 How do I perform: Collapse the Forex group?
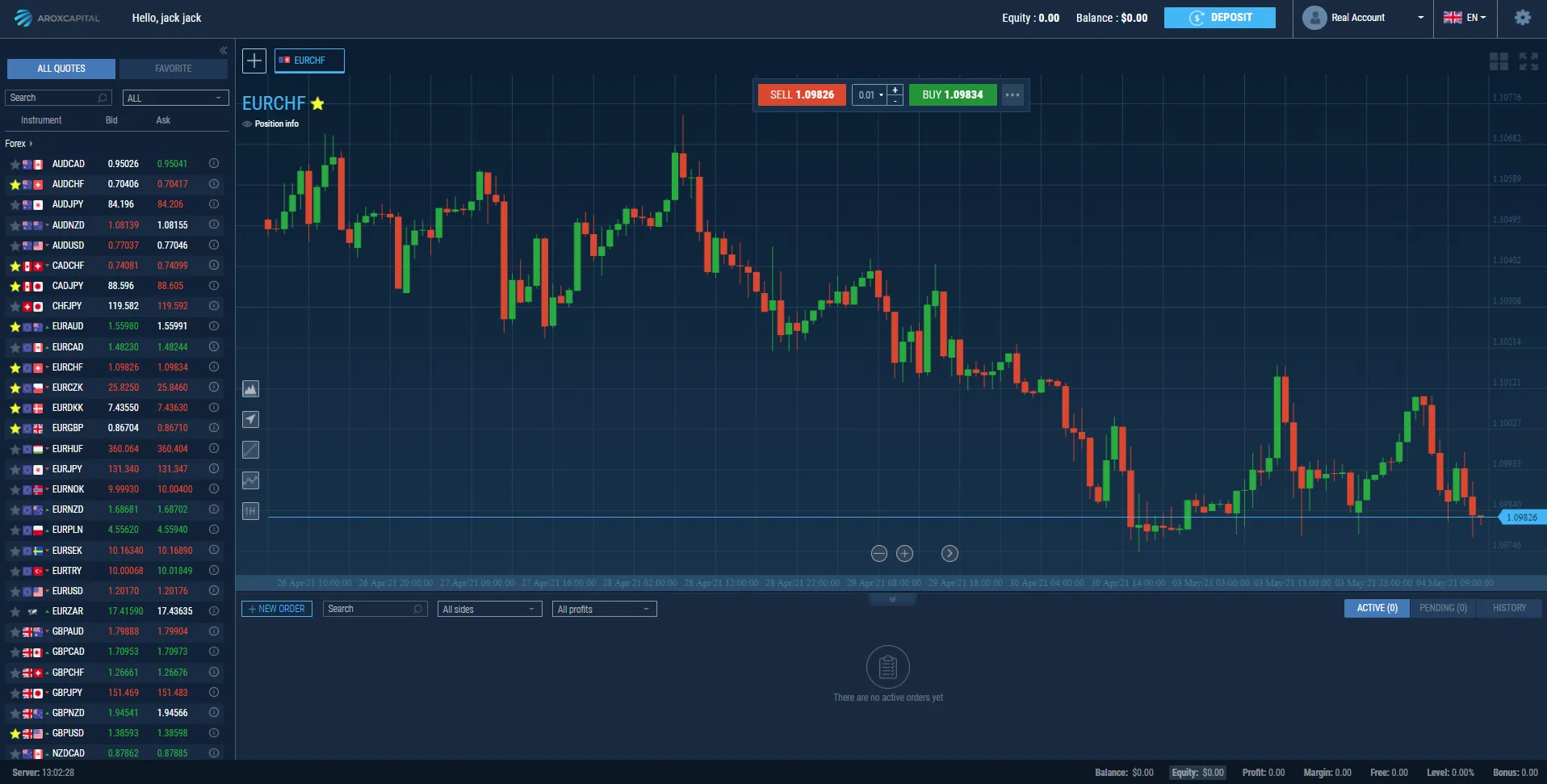point(19,143)
